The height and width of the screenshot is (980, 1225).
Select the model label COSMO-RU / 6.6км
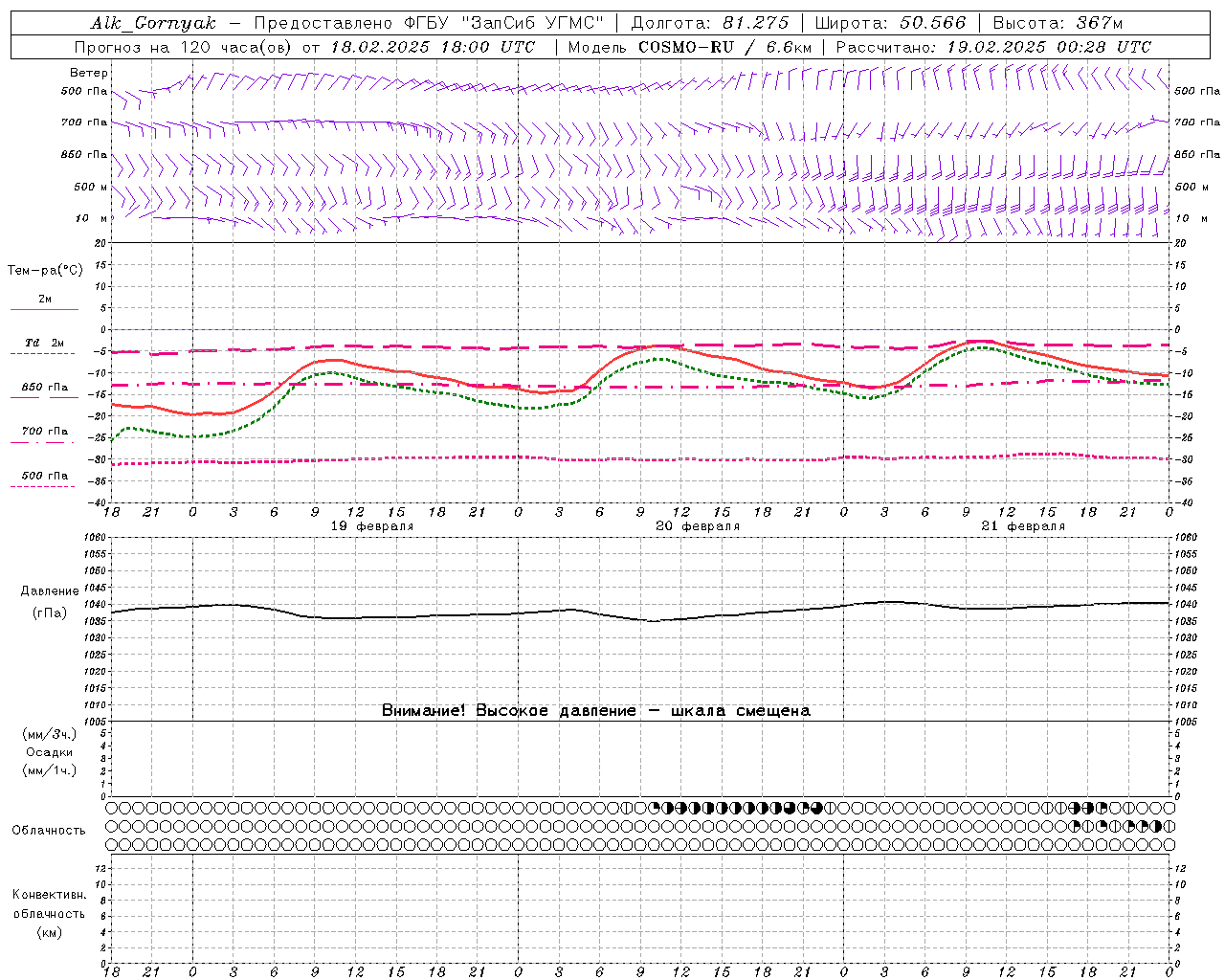[724, 47]
